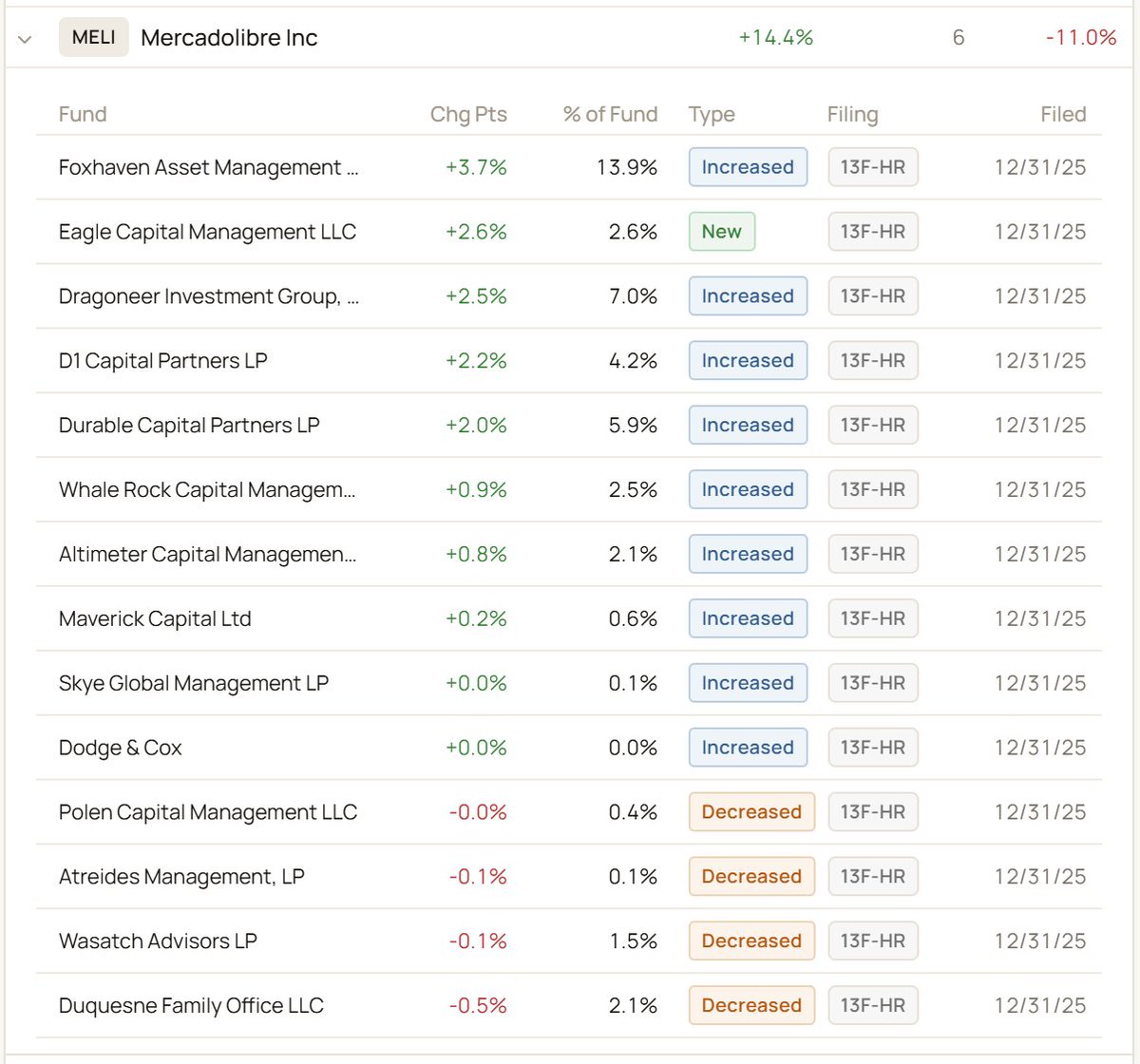Viewport: 1140px width, 1064px height.
Task: Select the -11.0% value in MELI header
Action: (1081, 38)
